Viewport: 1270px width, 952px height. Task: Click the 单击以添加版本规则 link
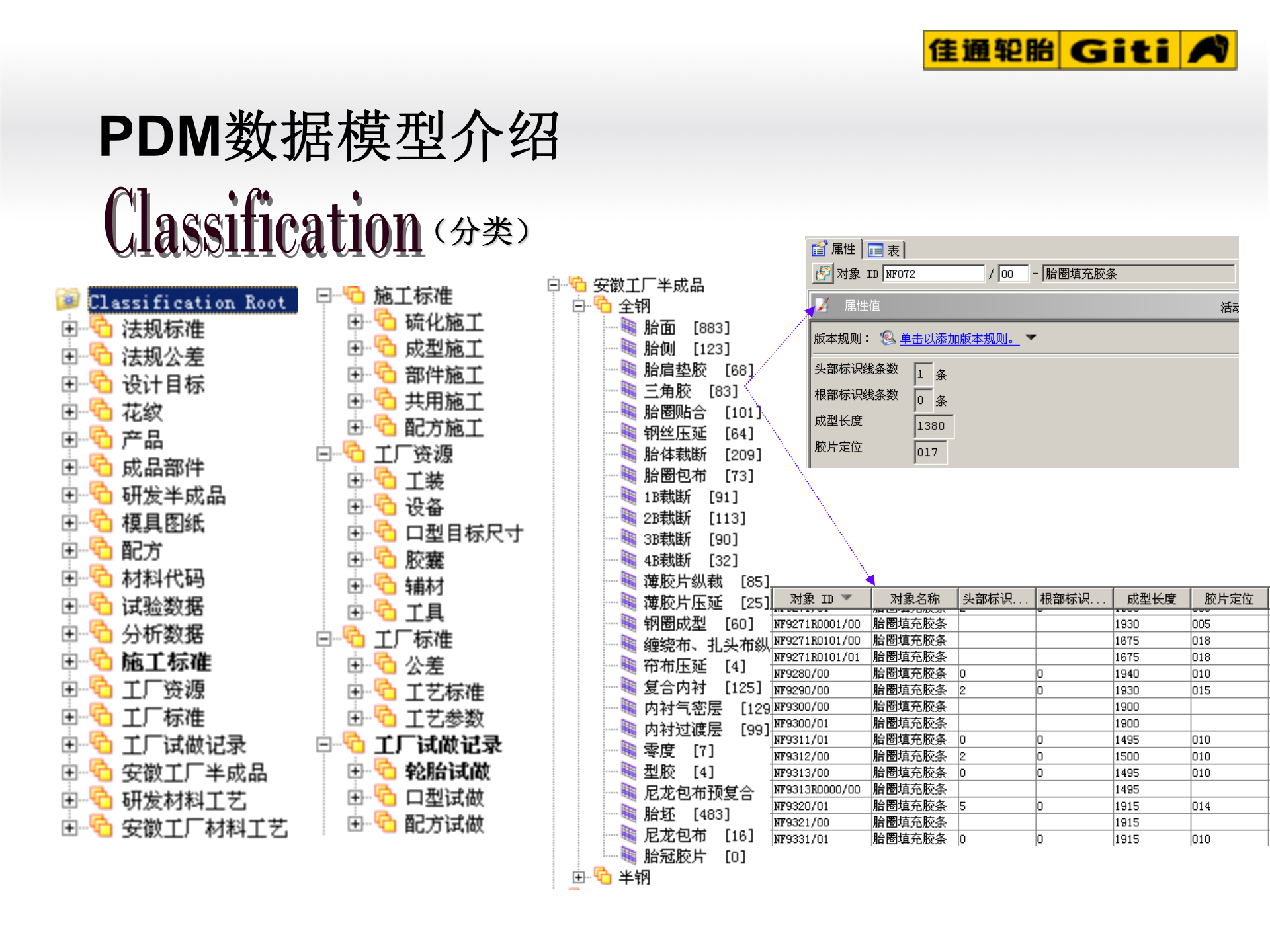point(959,338)
